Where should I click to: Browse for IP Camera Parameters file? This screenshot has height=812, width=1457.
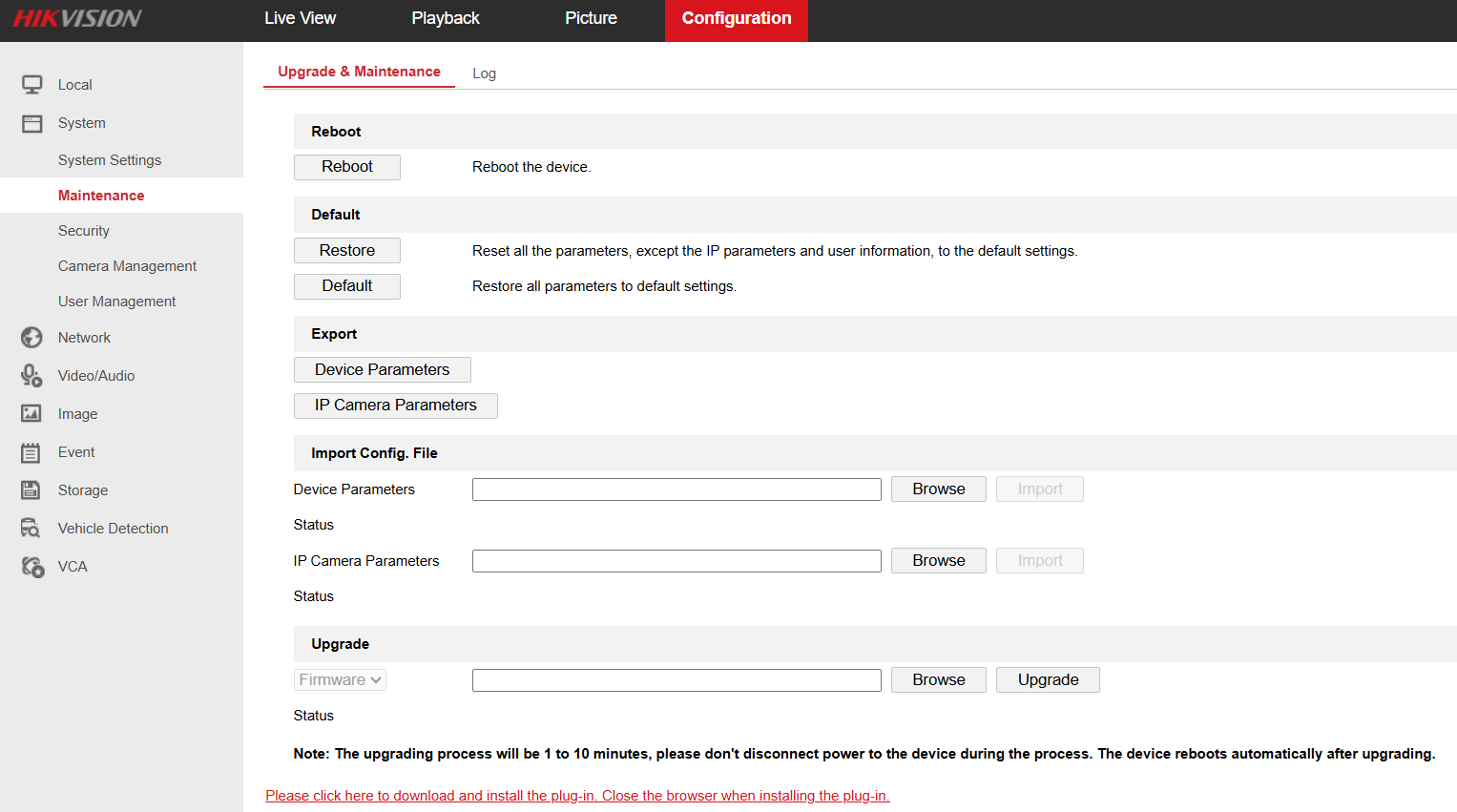point(938,561)
